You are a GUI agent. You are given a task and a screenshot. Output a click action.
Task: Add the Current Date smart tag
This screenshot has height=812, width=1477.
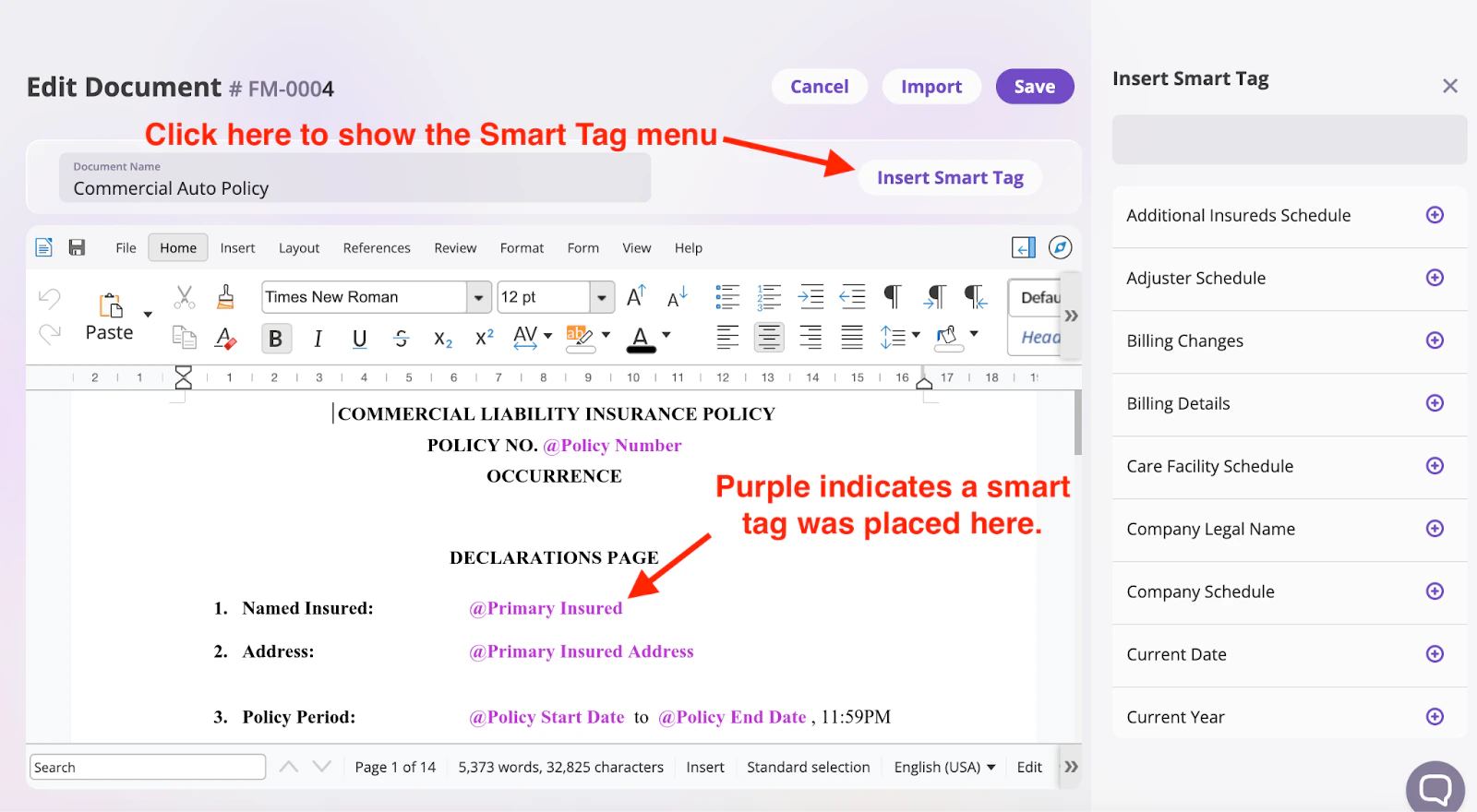(1435, 654)
